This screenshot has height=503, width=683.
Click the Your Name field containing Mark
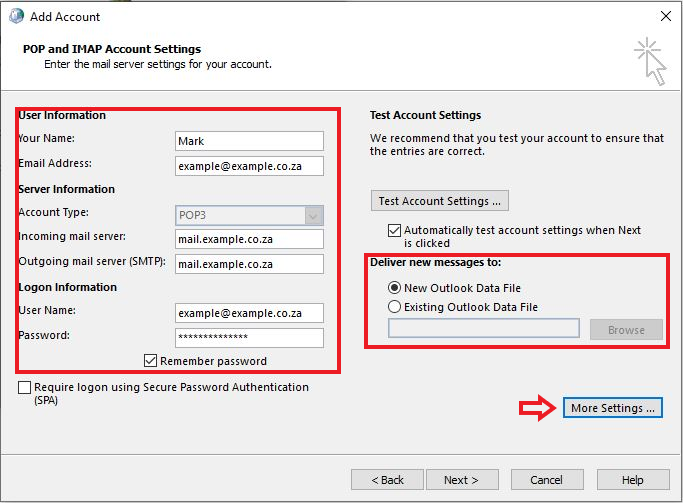249,141
